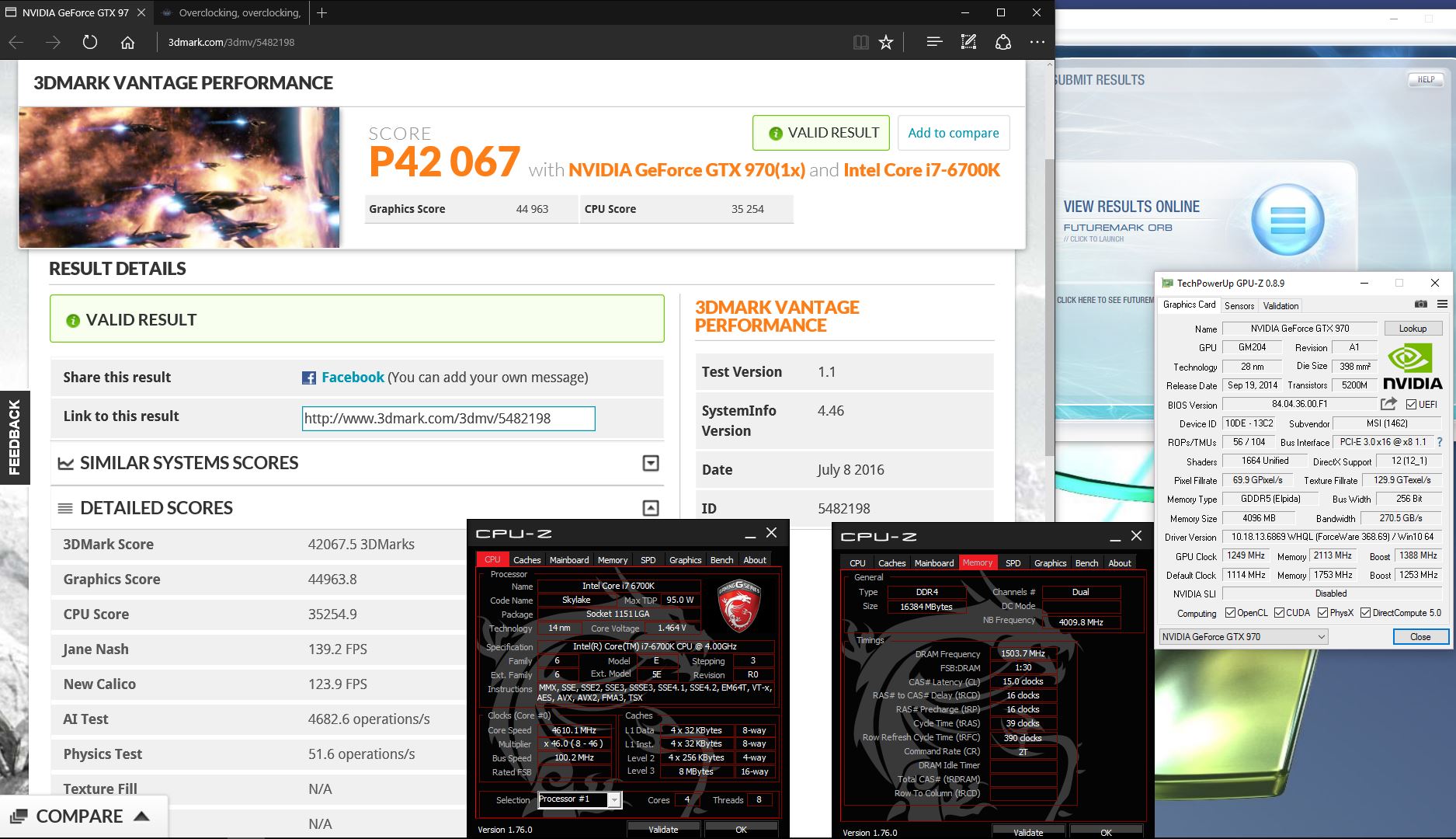Click bus interface question mark in GPU-Z
This screenshot has height=839, width=1456.
pos(1440,442)
